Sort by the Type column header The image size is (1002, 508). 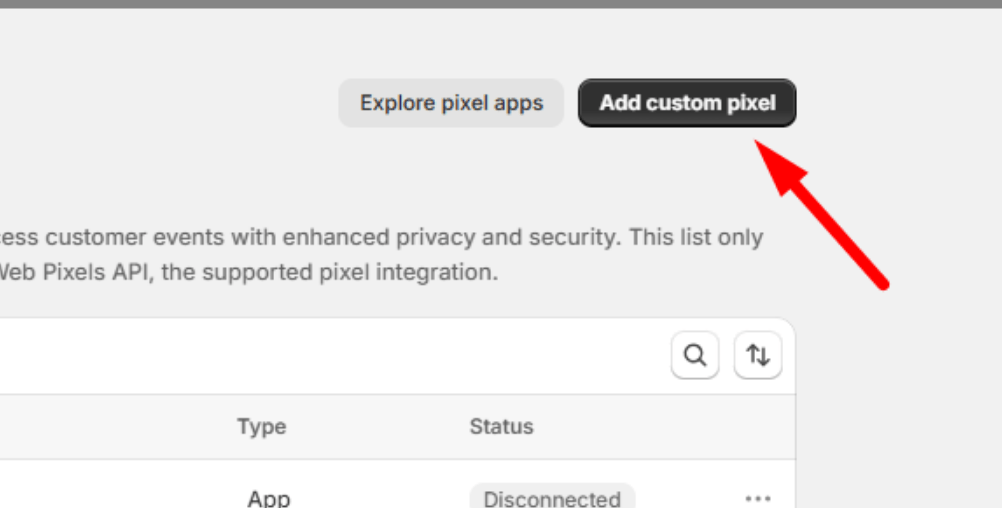point(261,427)
